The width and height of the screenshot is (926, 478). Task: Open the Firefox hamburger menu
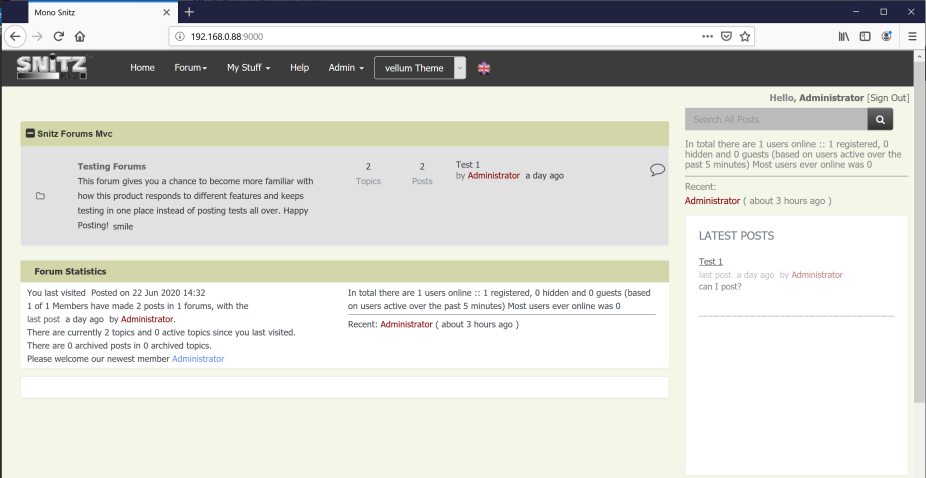coord(912,36)
